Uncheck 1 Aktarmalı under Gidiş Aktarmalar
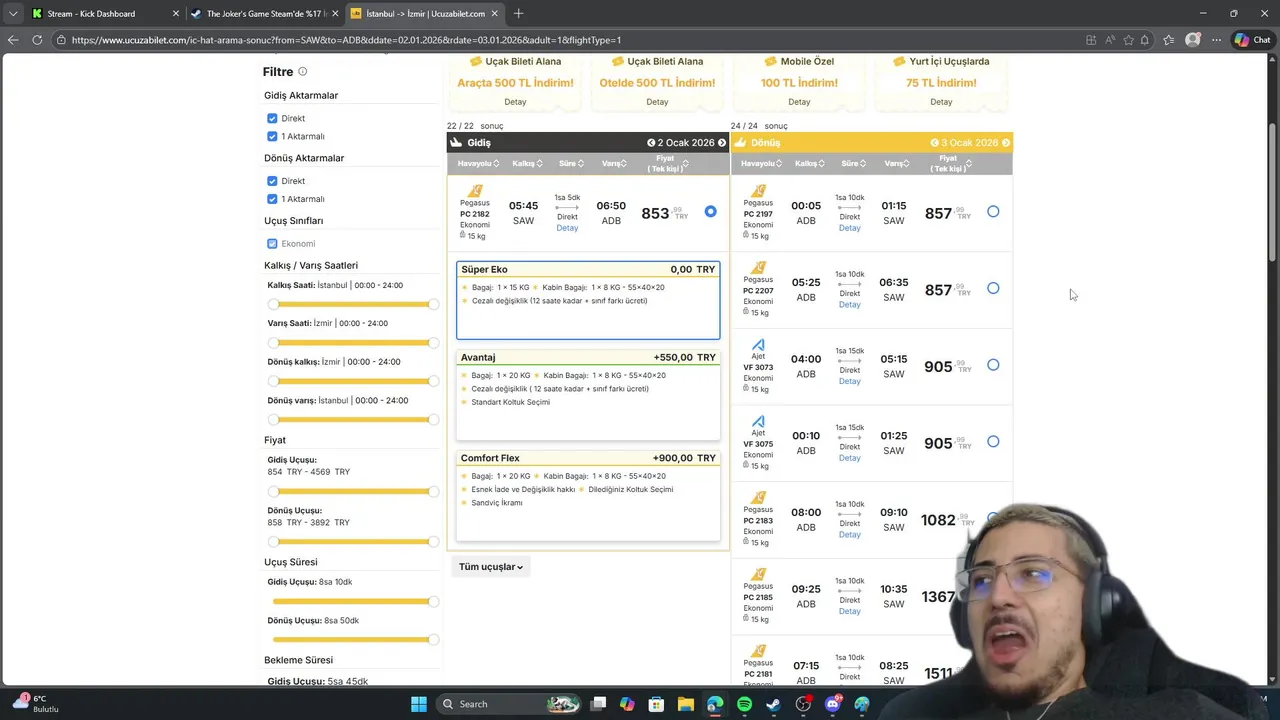 tap(272, 136)
